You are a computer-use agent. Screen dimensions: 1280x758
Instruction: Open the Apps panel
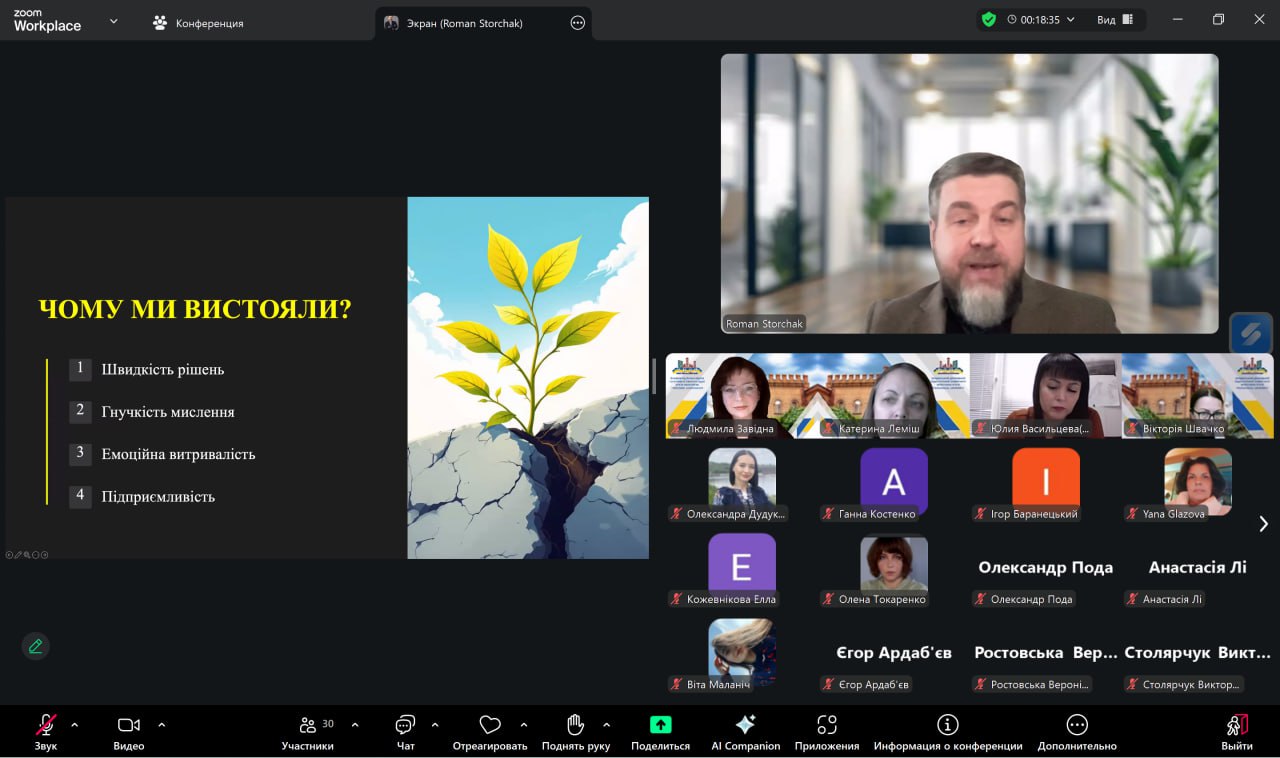point(826,731)
